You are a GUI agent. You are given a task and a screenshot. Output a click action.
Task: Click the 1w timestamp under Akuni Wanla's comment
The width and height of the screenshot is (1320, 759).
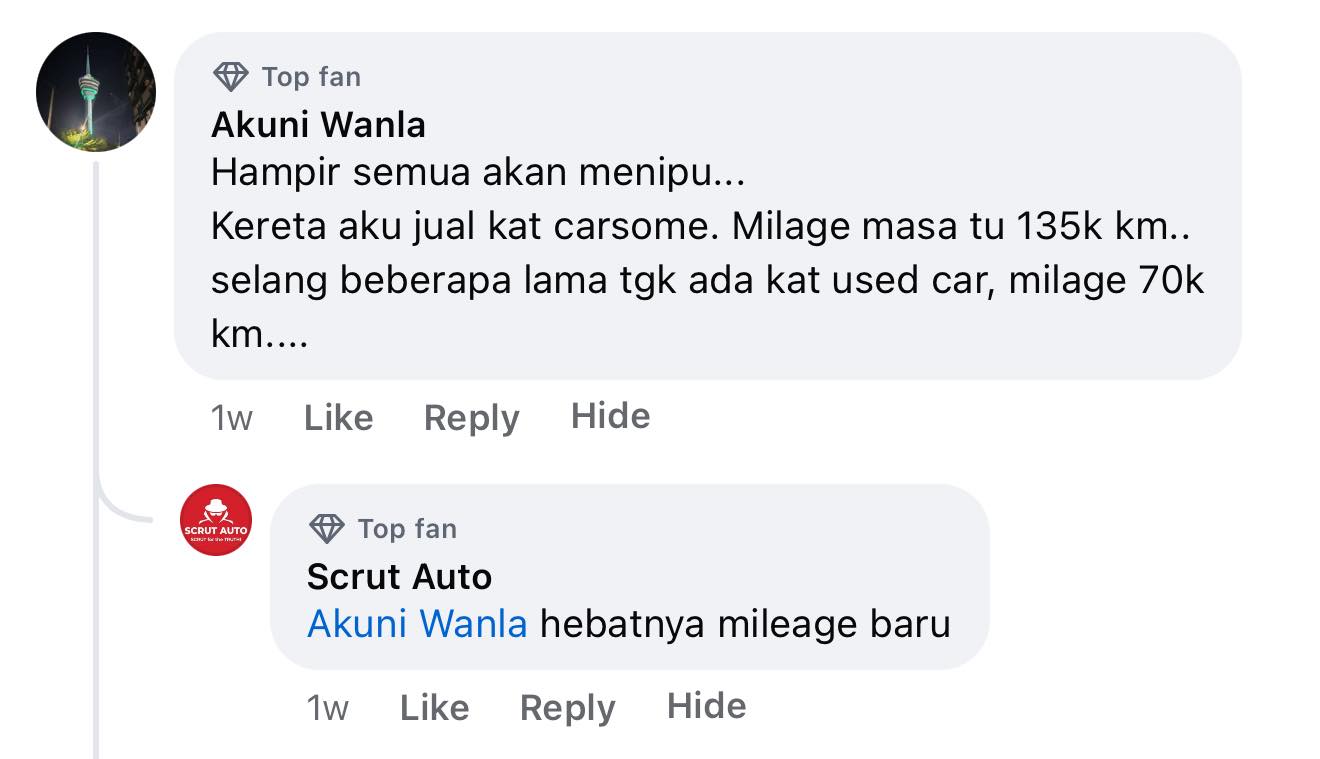(x=231, y=418)
